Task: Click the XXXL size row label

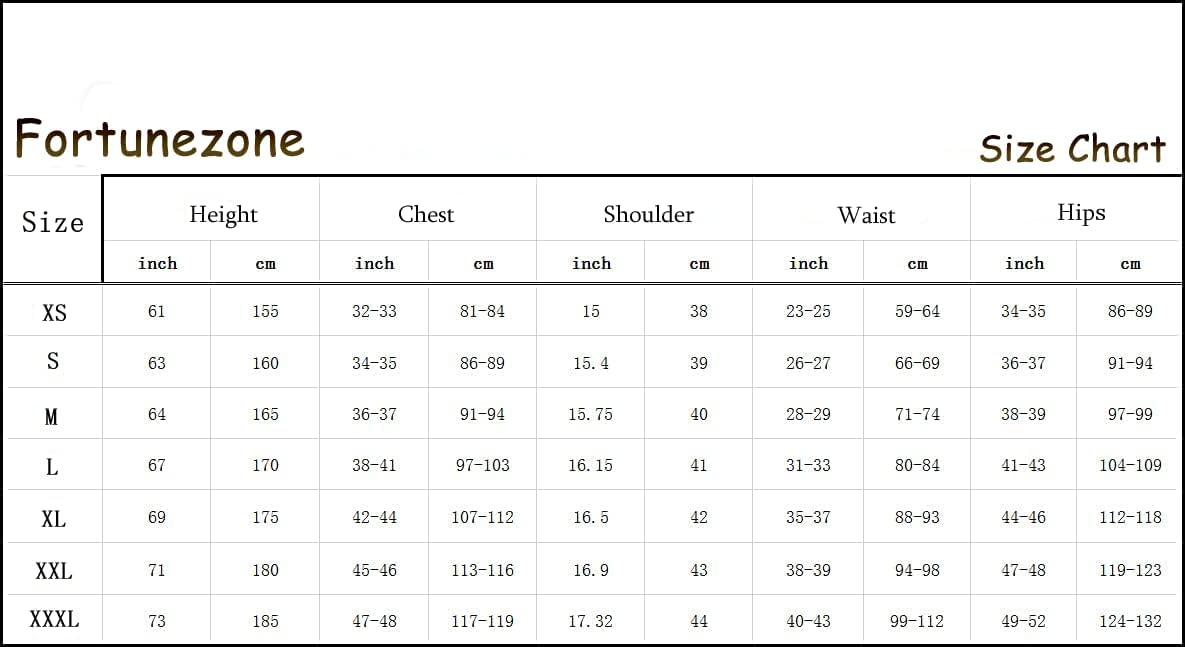Action: tap(54, 620)
